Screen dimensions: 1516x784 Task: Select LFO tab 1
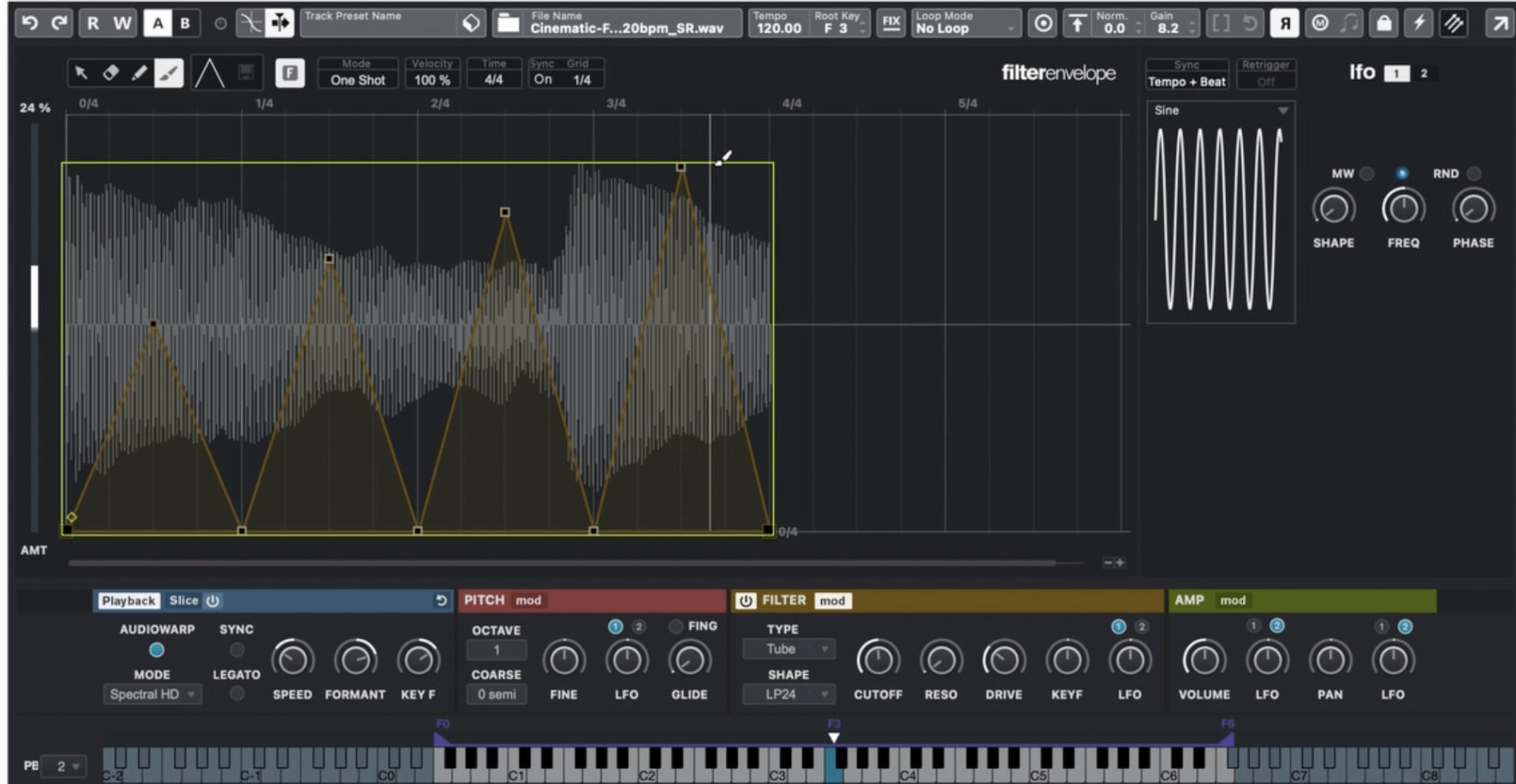pos(1397,73)
